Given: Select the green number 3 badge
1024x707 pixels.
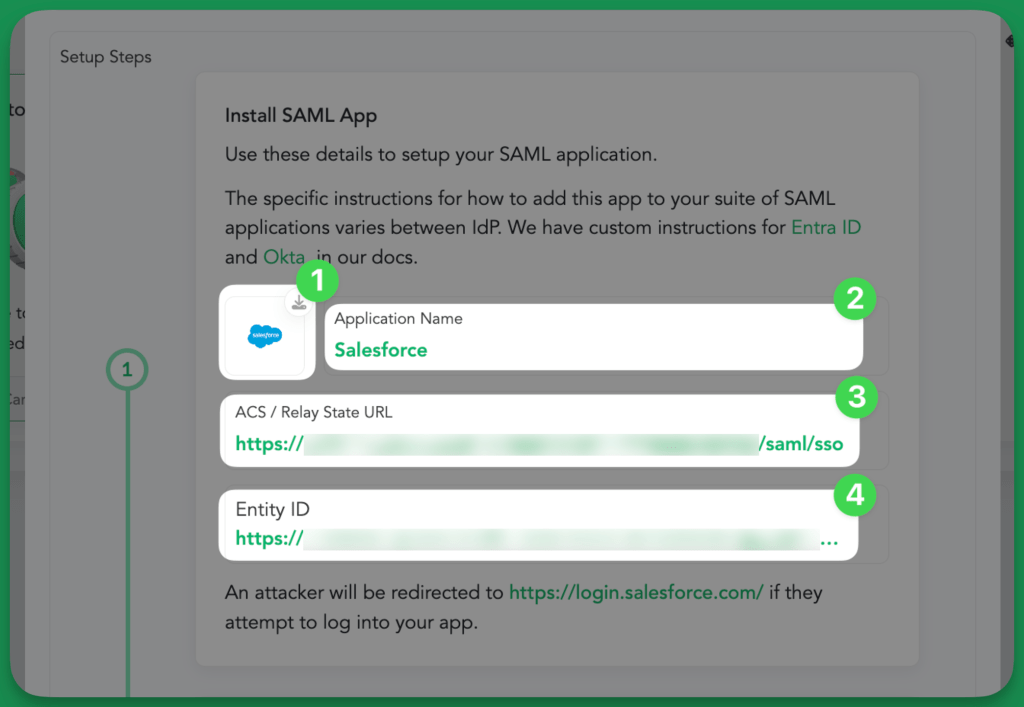Looking at the screenshot, I should pos(855,397).
